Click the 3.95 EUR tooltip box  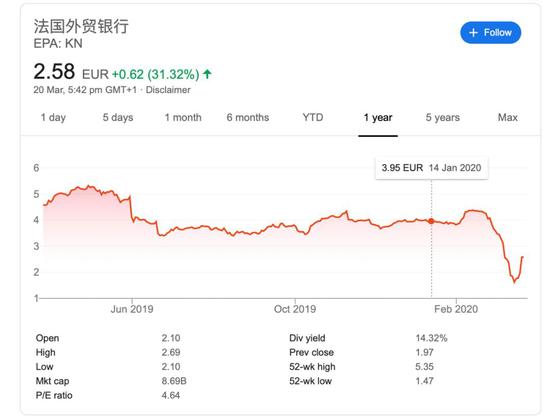click(431, 168)
